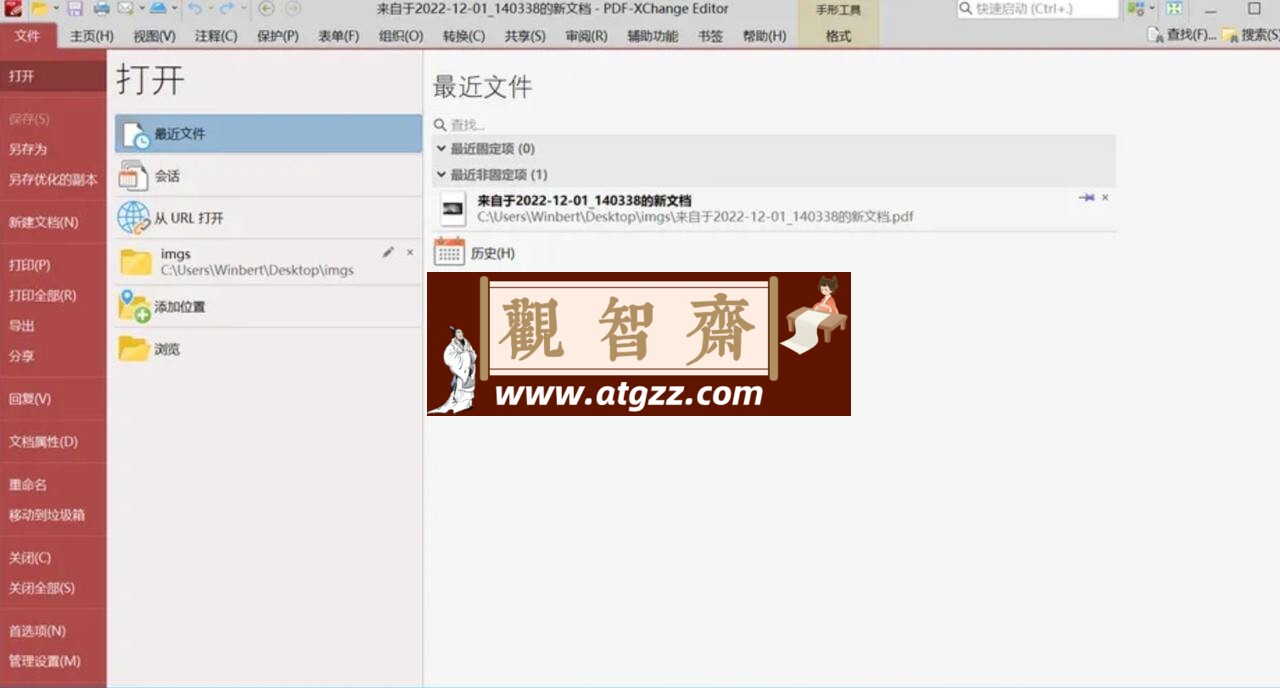1280x688 pixels.
Task: Open the 转换(C) ribbon tab
Action: (x=463, y=36)
